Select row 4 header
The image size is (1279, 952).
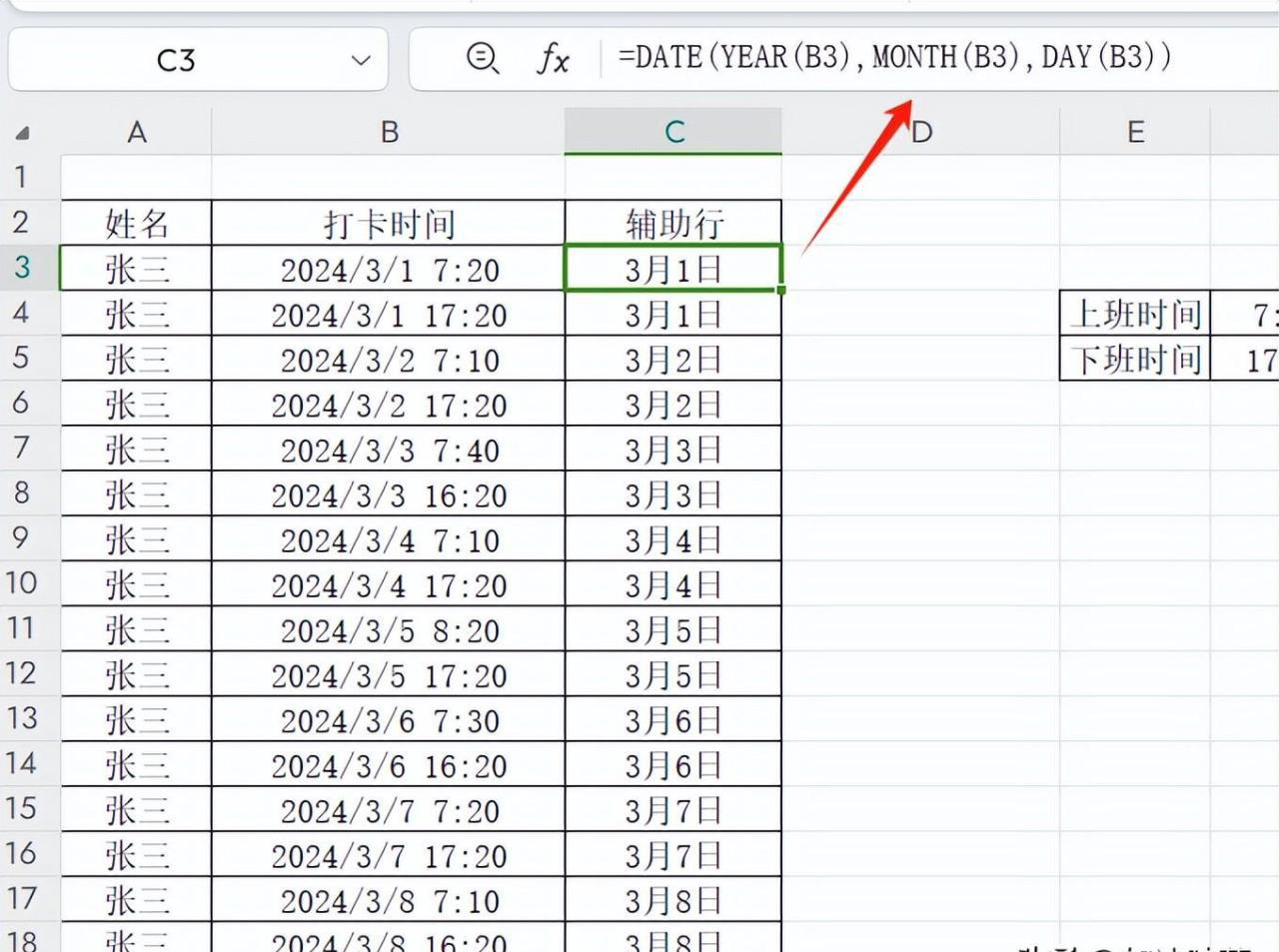point(30,313)
